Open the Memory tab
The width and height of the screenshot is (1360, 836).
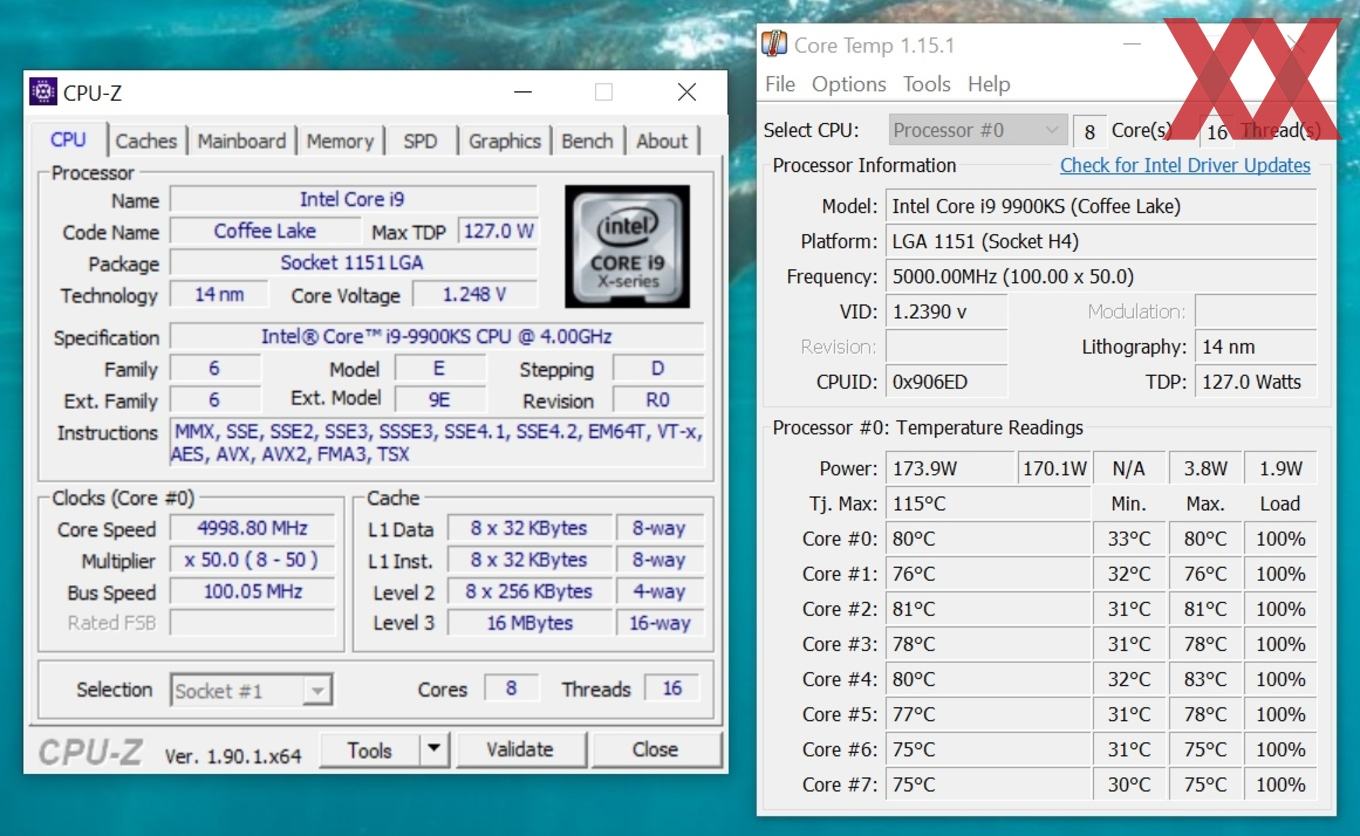point(339,141)
